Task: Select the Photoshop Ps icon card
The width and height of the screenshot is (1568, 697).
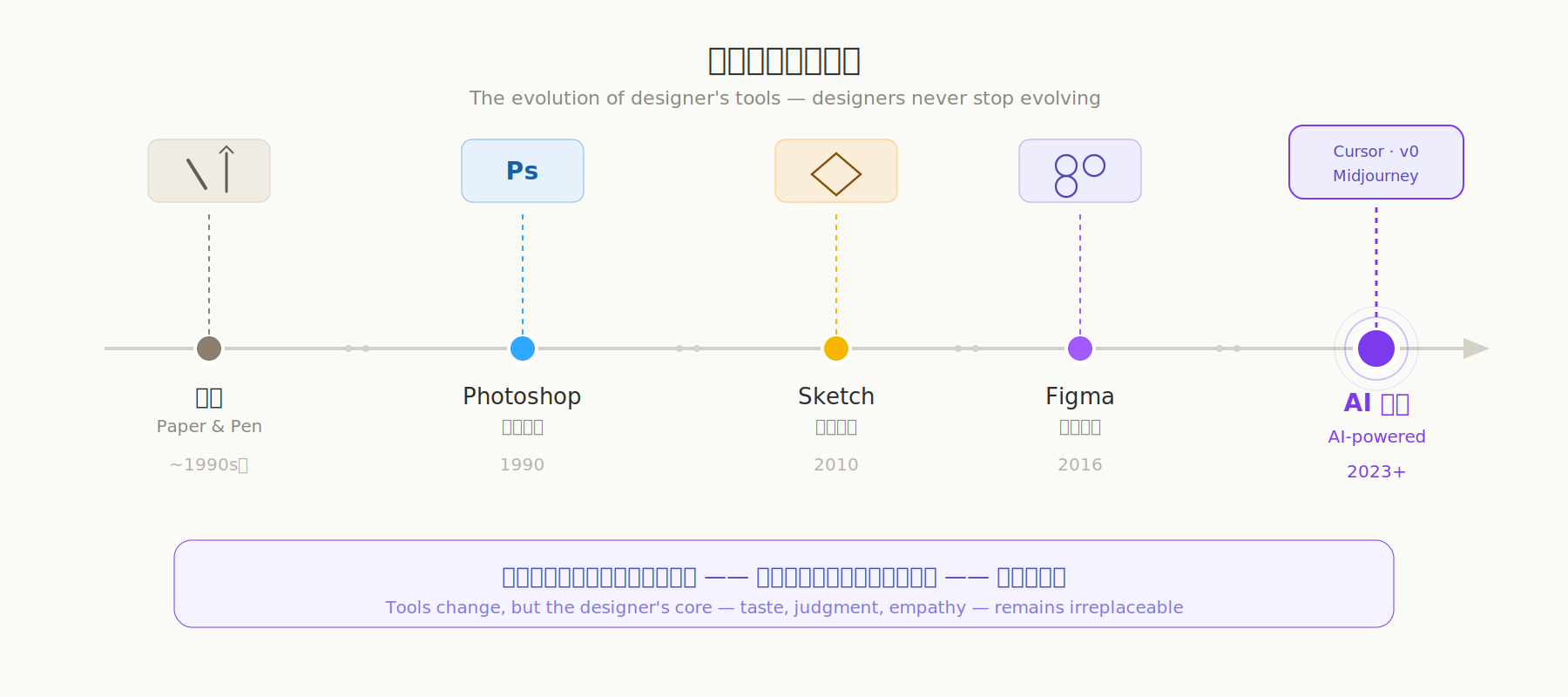Action: 523,171
